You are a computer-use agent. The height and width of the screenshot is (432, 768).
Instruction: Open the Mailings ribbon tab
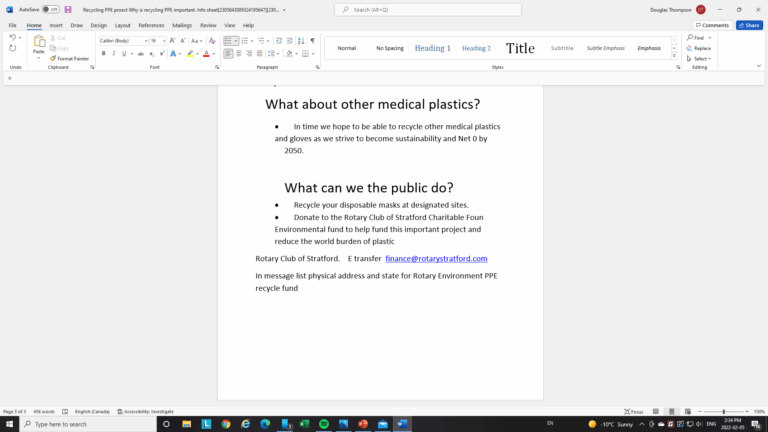[x=182, y=25]
